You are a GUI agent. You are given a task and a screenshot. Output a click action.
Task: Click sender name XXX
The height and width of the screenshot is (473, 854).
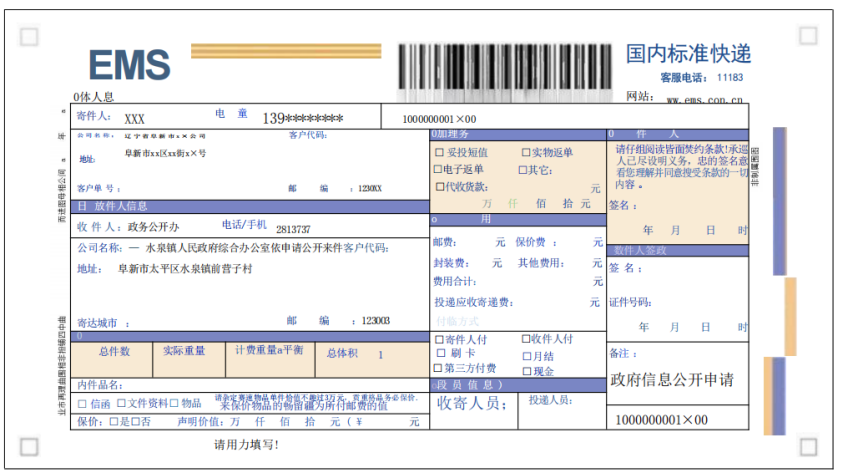point(134,119)
